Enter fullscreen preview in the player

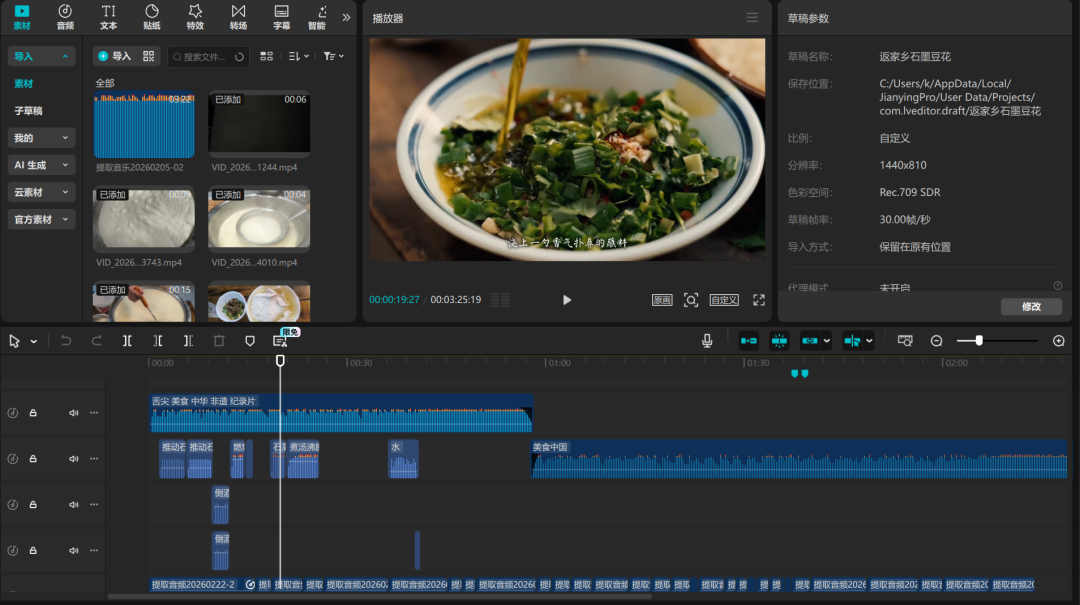click(x=759, y=300)
